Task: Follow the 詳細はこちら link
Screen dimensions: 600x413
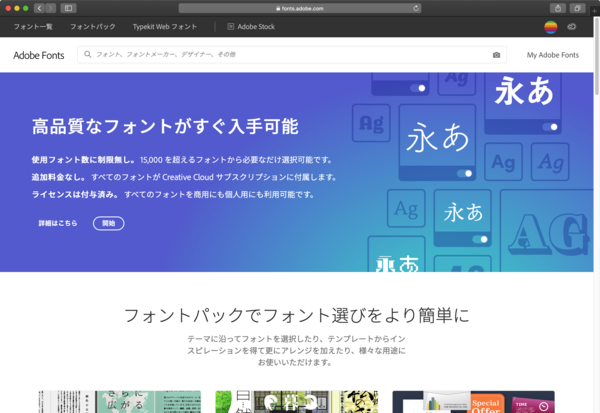Action: (58, 223)
